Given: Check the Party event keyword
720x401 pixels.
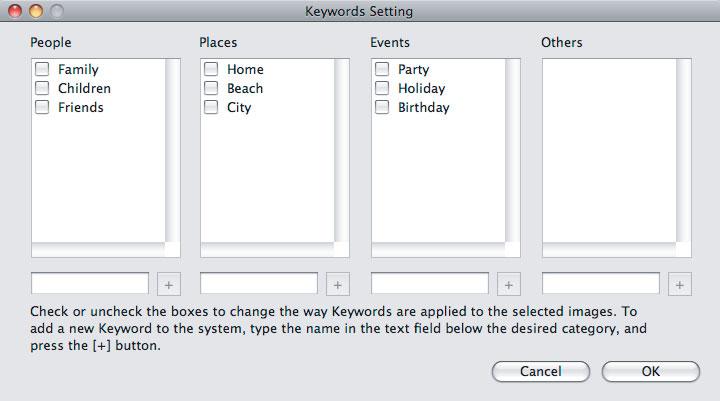Looking at the screenshot, I should point(382,69).
